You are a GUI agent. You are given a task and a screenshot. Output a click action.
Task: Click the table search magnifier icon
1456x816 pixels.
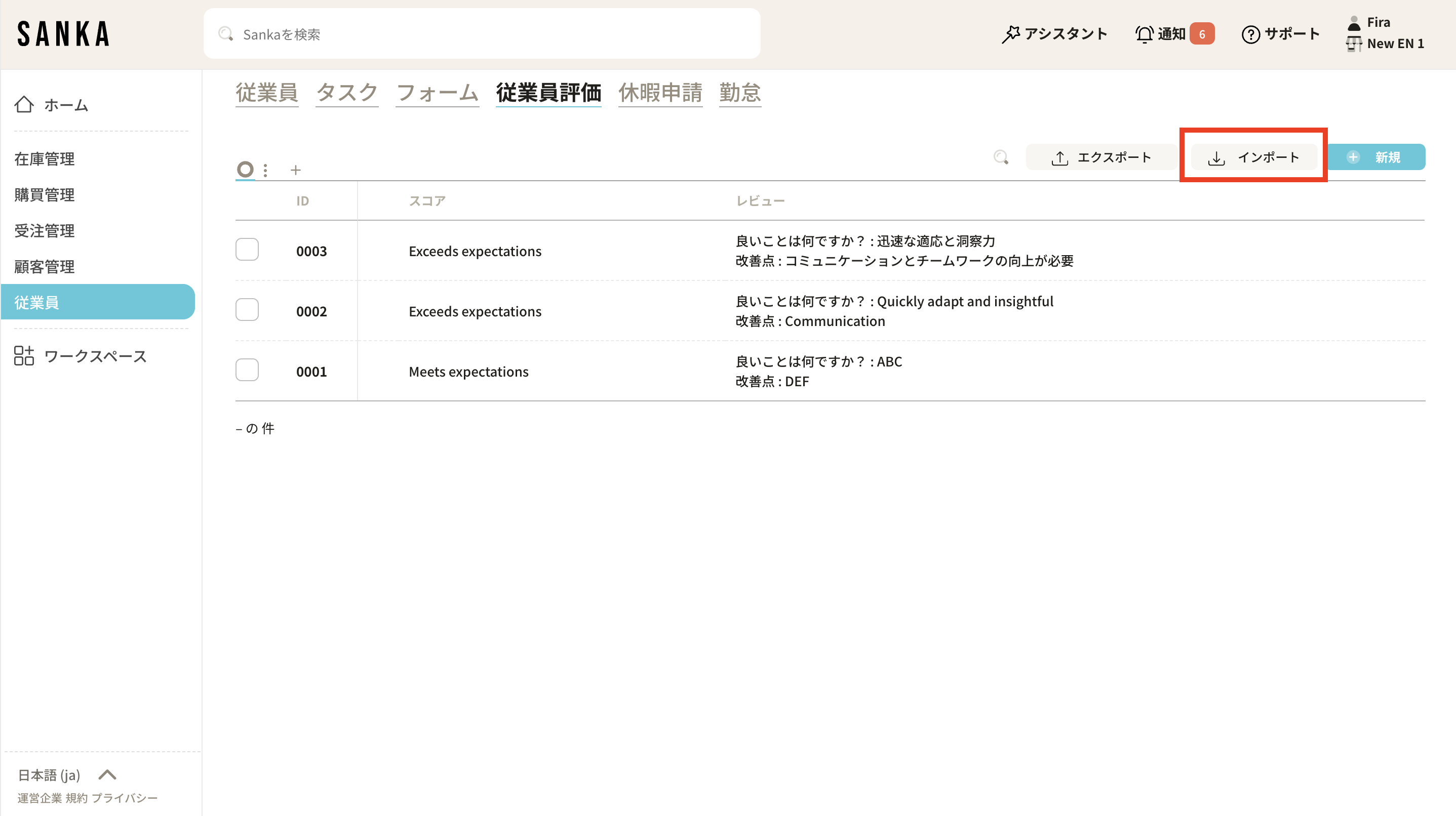click(1000, 157)
